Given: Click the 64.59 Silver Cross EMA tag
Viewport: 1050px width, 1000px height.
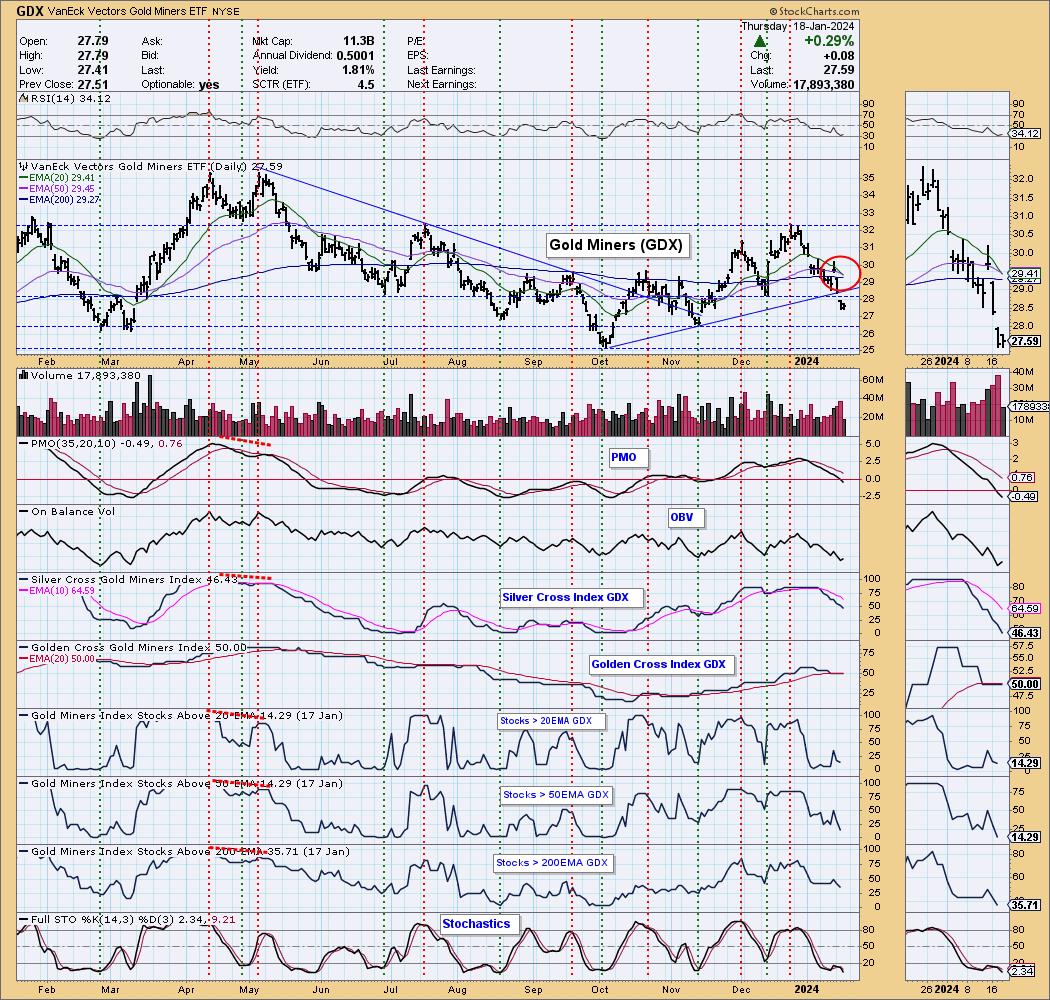Looking at the screenshot, I should (1025, 609).
